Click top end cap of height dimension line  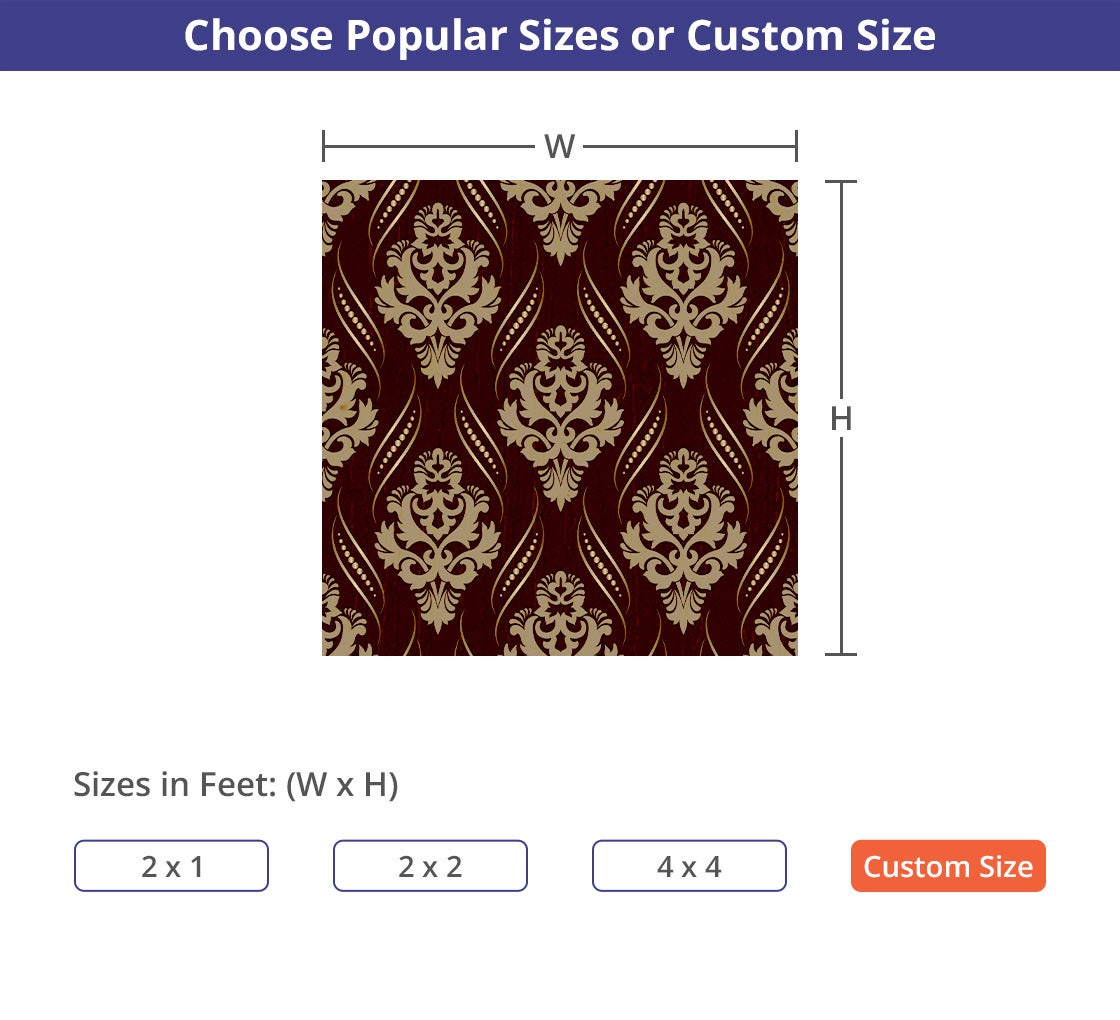[x=841, y=182]
